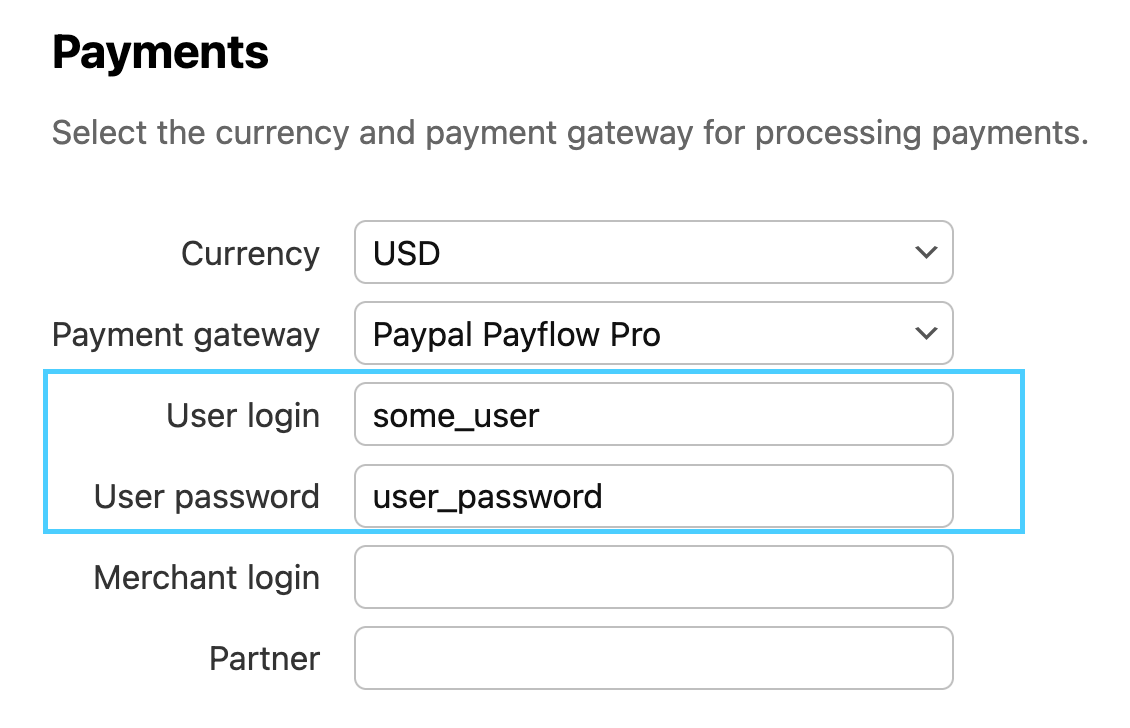The height and width of the screenshot is (728, 1130).
Task: Click the Payments heading
Action: click(x=160, y=52)
